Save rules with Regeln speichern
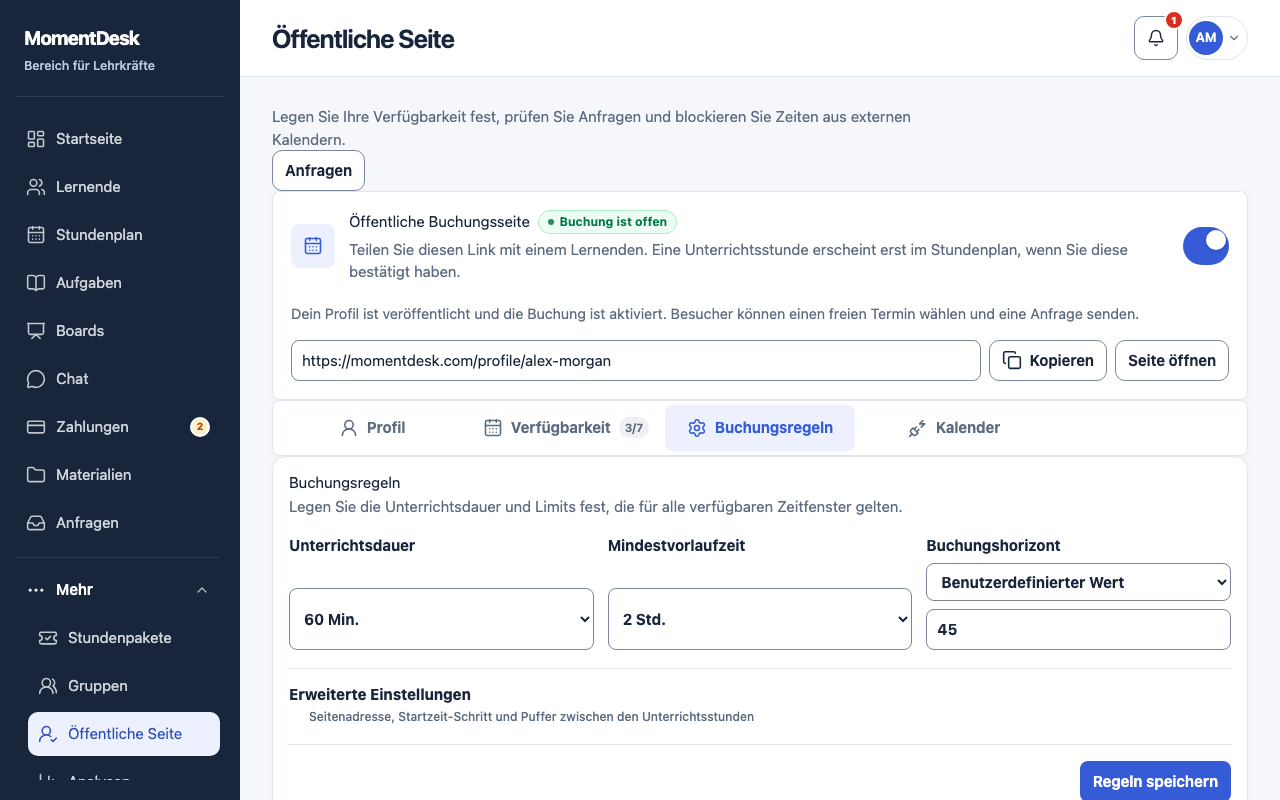The height and width of the screenshot is (800, 1280). pyautogui.click(x=1155, y=781)
